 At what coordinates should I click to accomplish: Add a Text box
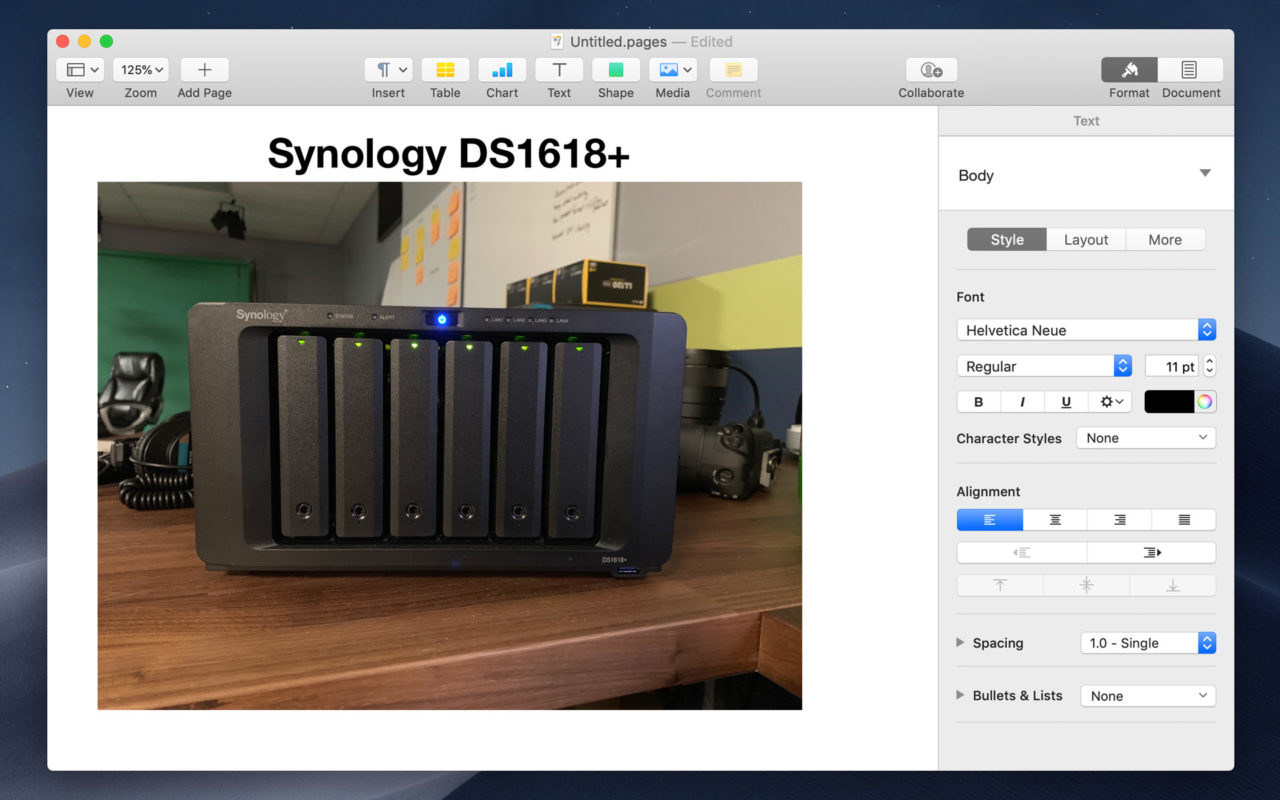click(x=559, y=70)
